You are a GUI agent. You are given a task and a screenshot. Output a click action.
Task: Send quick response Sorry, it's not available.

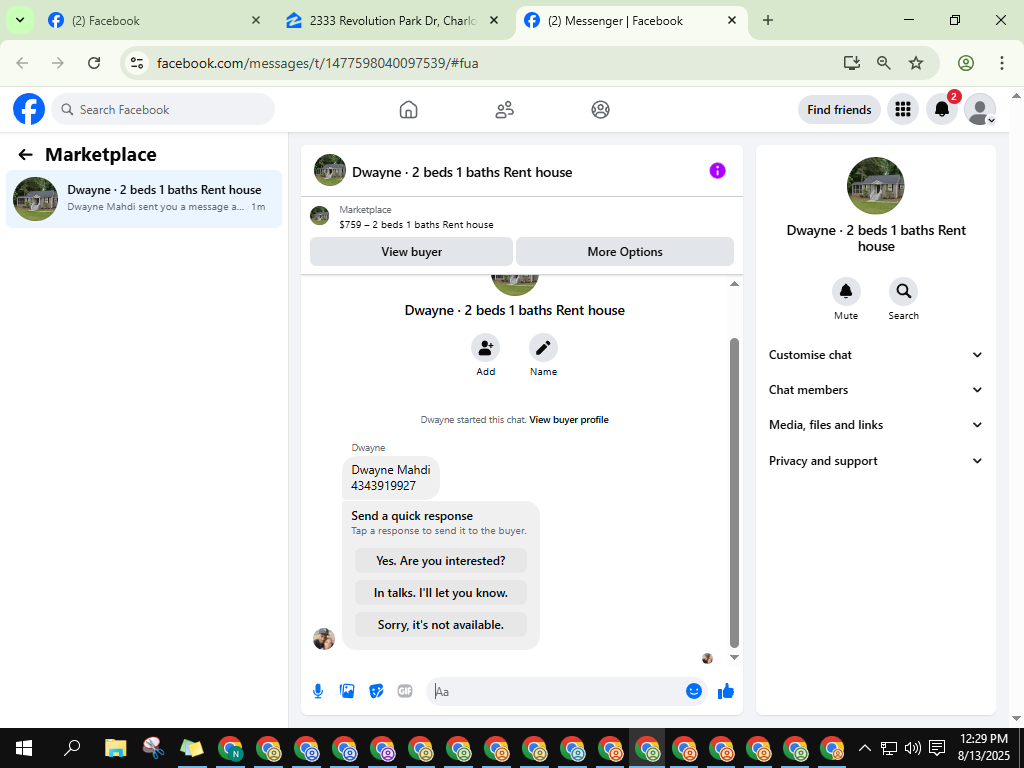click(441, 624)
